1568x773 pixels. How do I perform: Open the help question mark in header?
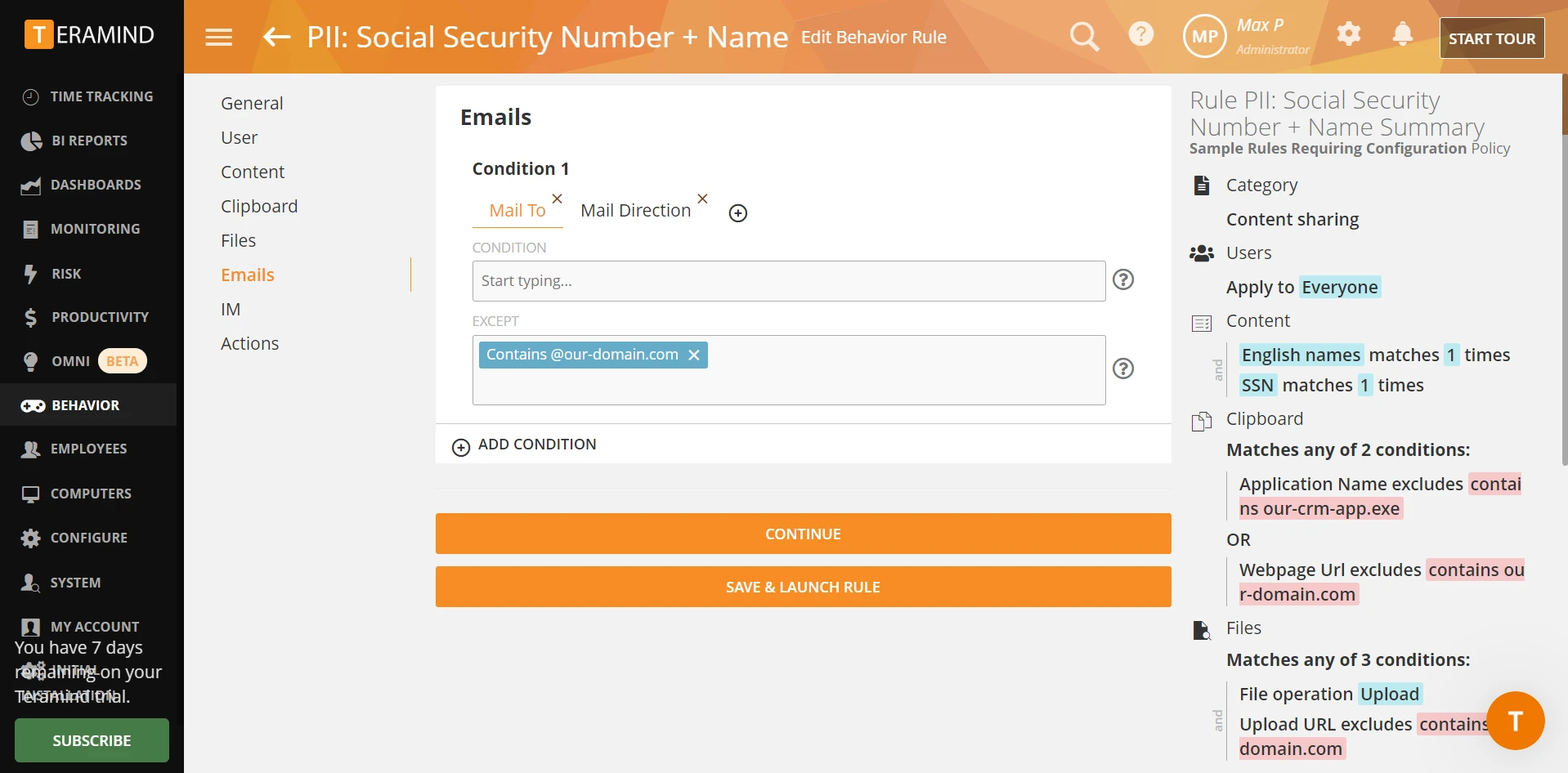click(1140, 34)
